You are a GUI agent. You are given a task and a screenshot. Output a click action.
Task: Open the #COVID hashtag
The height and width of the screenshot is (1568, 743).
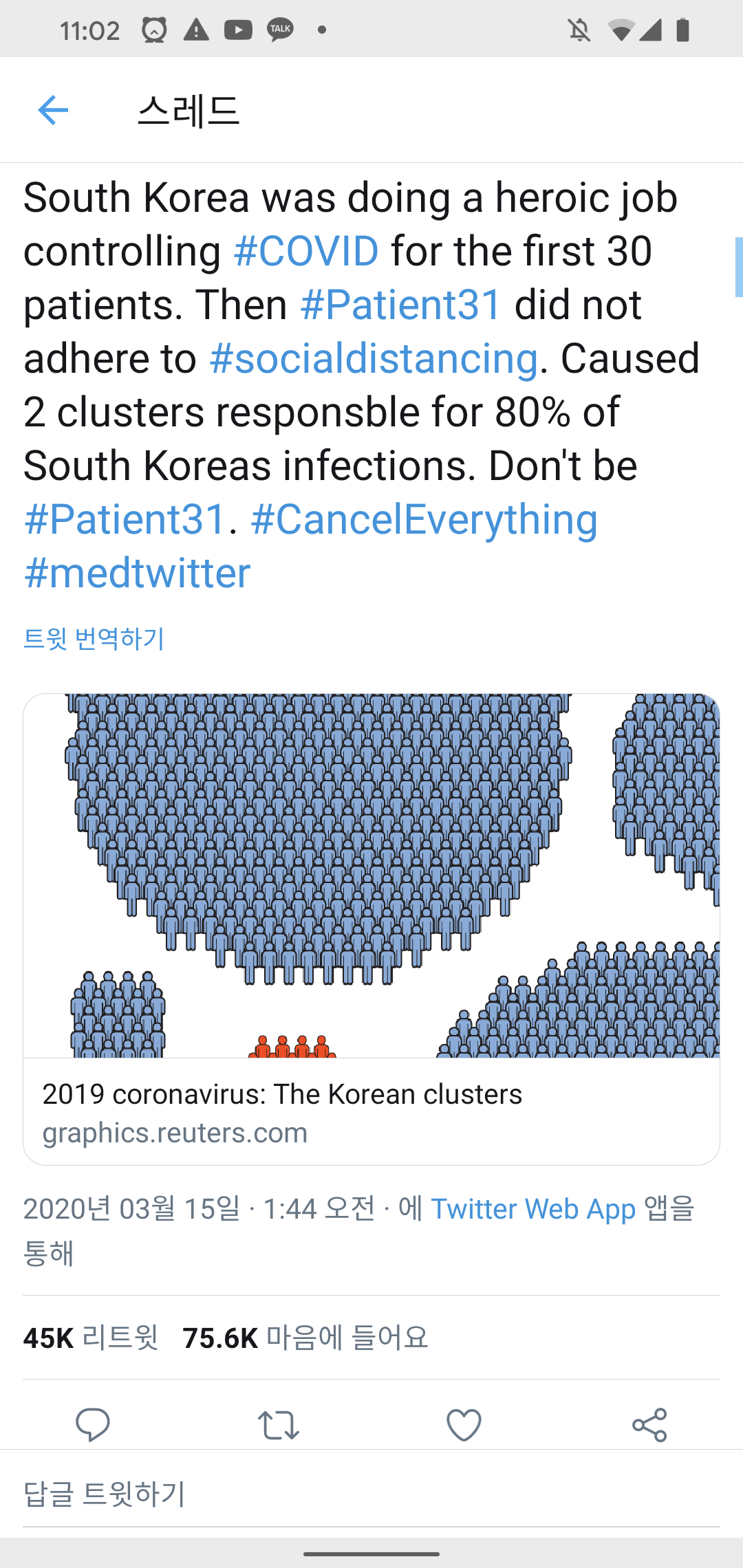[x=306, y=251]
